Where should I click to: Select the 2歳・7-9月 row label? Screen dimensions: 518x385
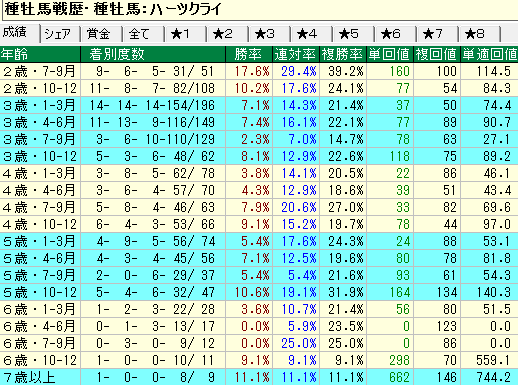pos(40,71)
